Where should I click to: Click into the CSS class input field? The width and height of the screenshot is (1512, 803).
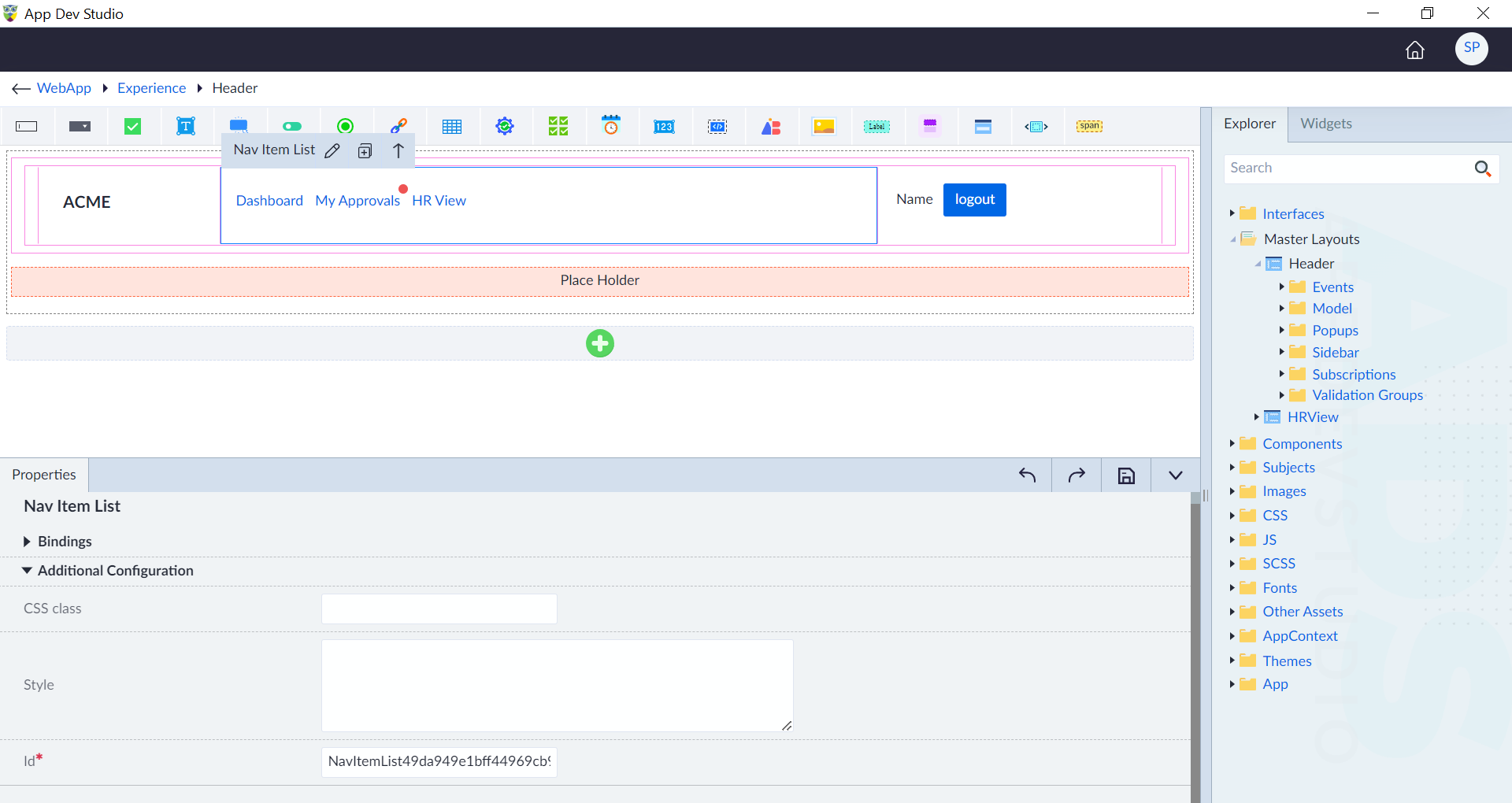coord(439,609)
